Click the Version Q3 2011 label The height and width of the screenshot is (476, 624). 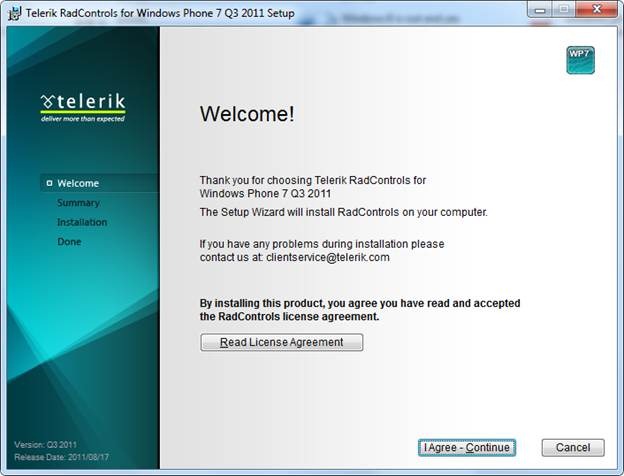[x=44, y=444]
